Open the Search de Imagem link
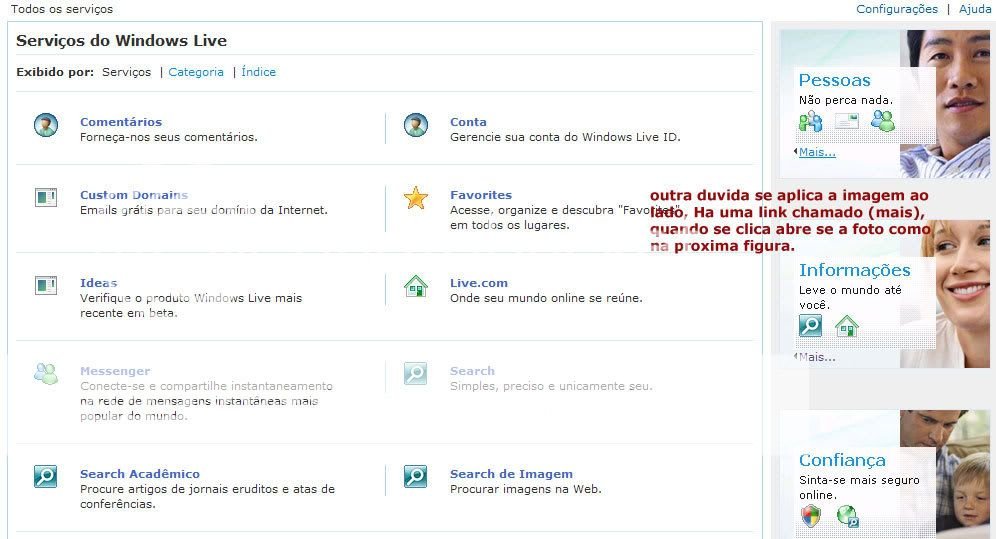The image size is (996, 539). 511,474
